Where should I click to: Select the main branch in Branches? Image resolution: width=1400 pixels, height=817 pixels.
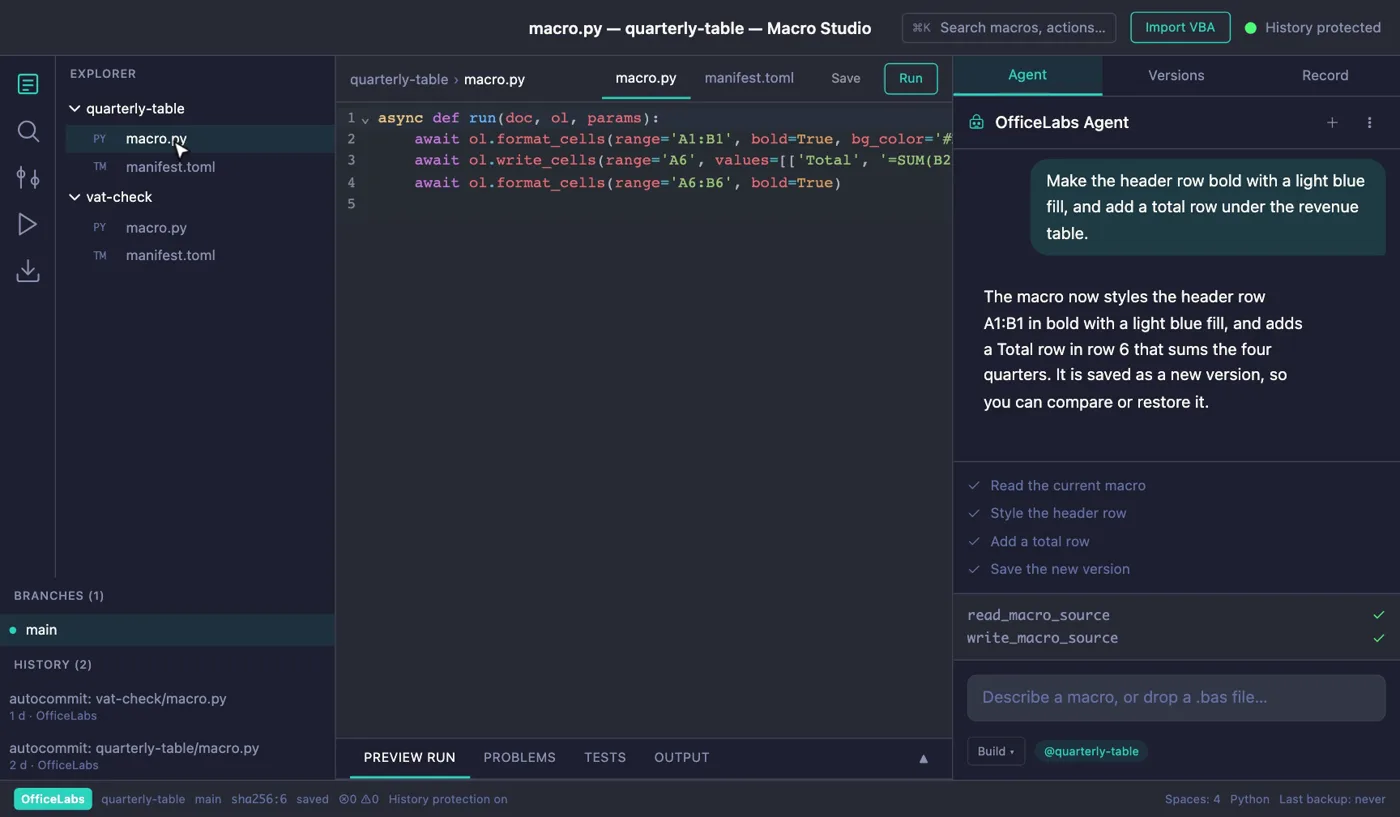pyautogui.click(x=167, y=630)
